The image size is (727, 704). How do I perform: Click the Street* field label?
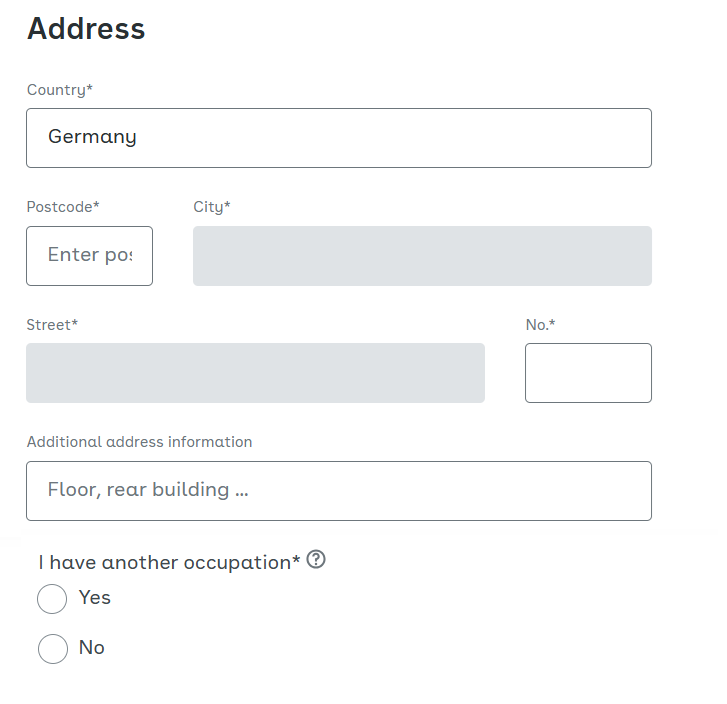pos(52,325)
